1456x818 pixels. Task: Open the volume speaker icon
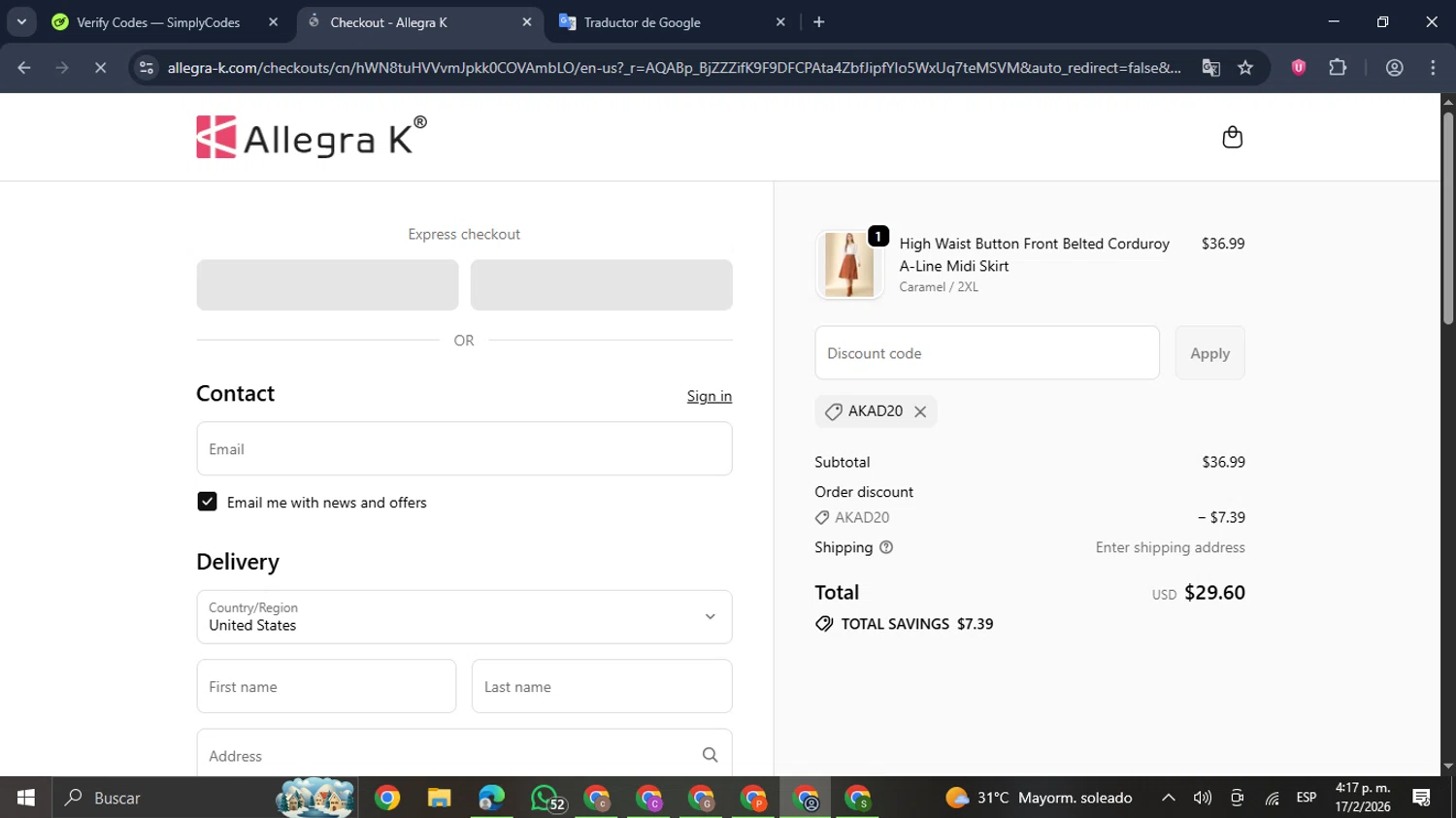[1203, 798]
